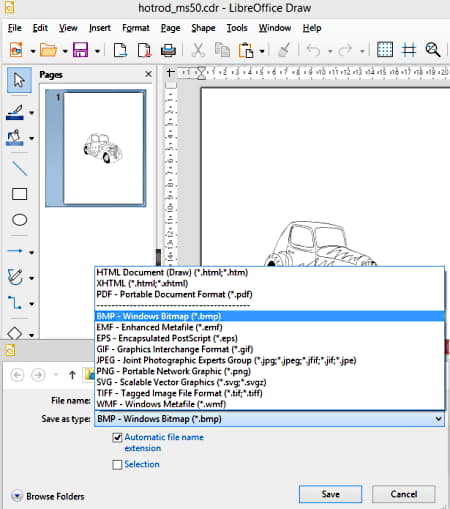The image size is (450, 509).
Task: Expand the Open file dropdown arrow
Action: pos(65,51)
